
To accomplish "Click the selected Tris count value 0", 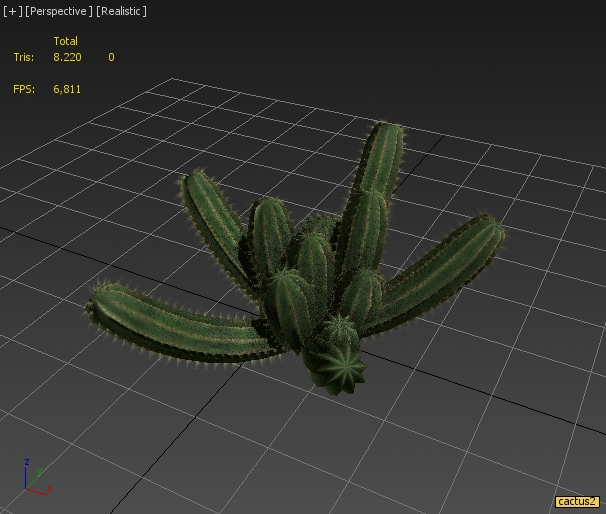I will [111, 57].
